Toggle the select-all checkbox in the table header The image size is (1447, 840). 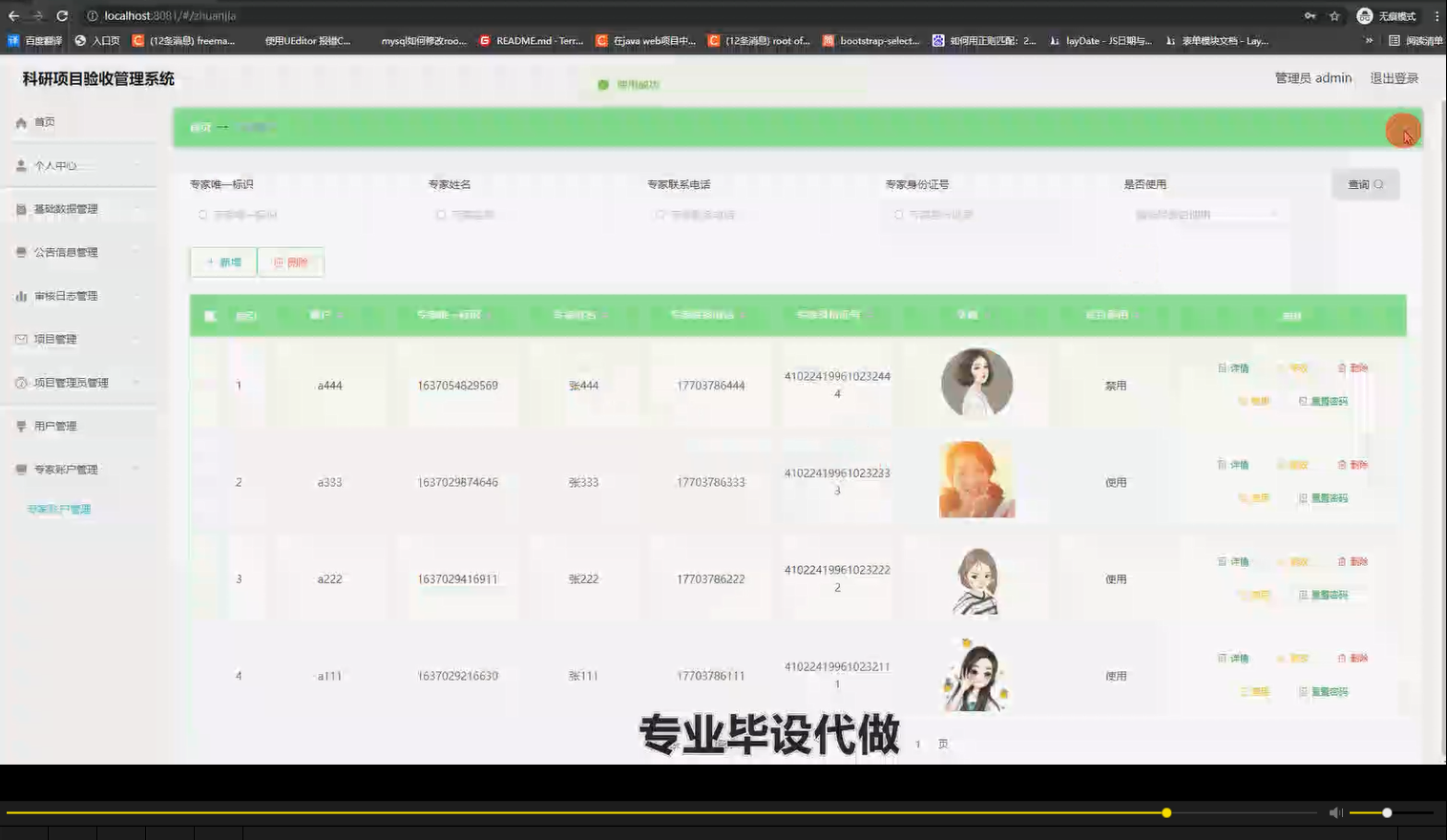(211, 315)
